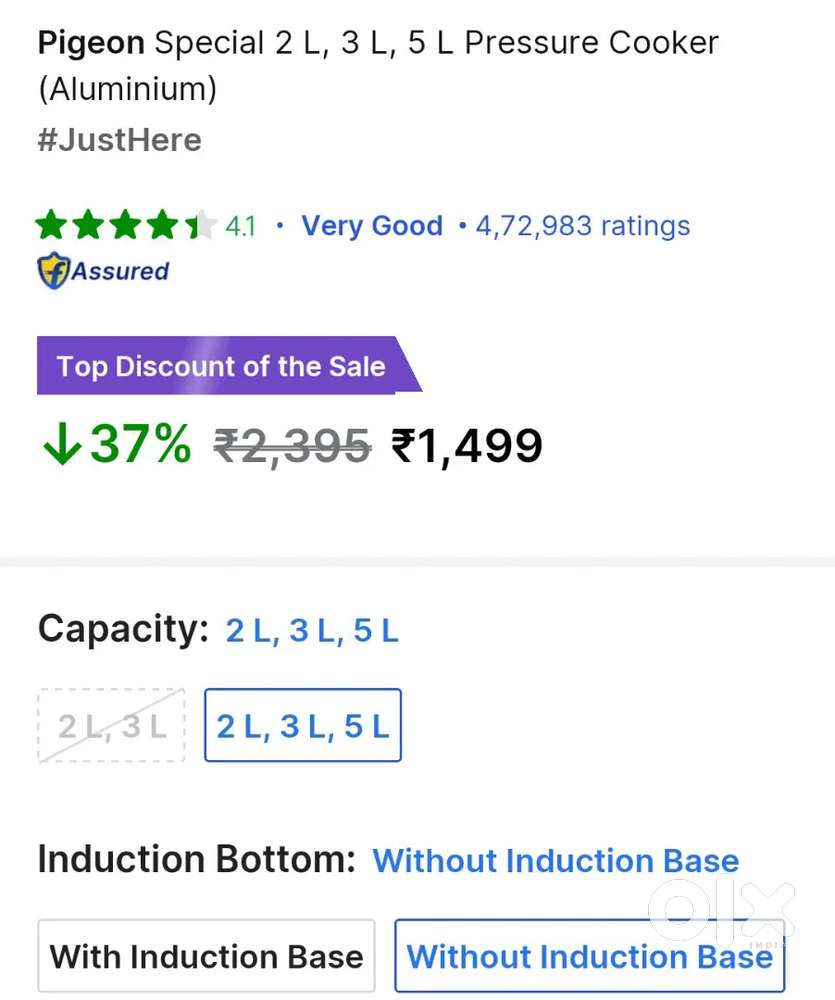This screenshot has height=1000, width=835.
Task: Tap the Top Discount of the Sale banner
Action: click(221, 365)
